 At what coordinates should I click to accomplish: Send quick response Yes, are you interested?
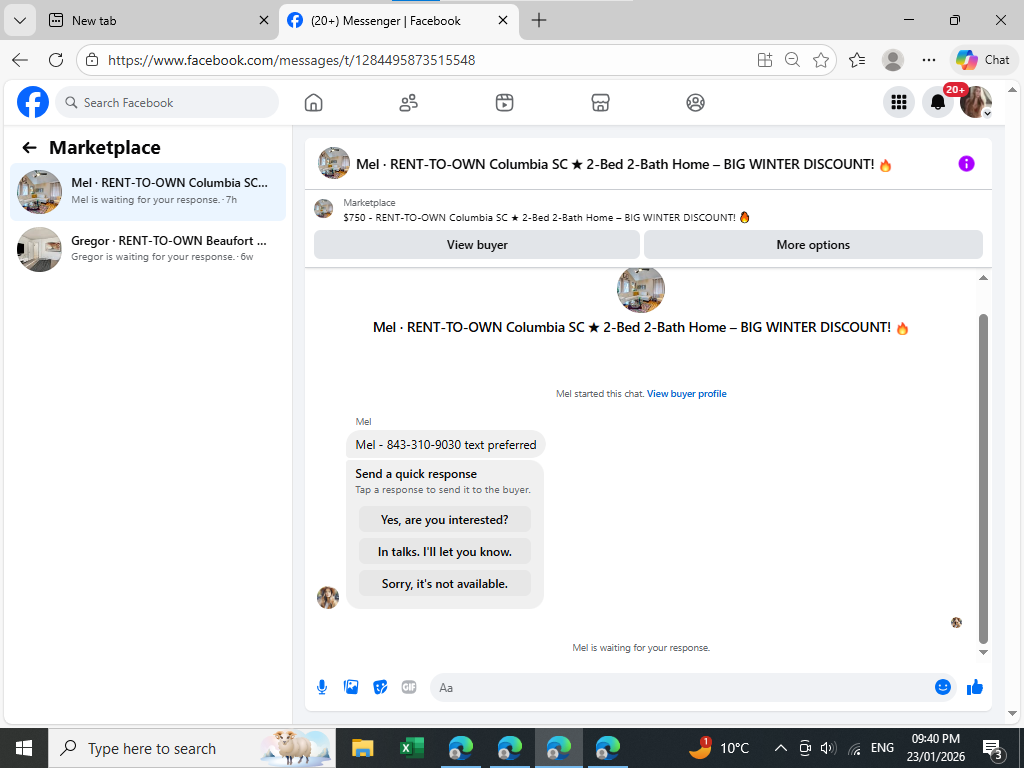coord(445,520)
